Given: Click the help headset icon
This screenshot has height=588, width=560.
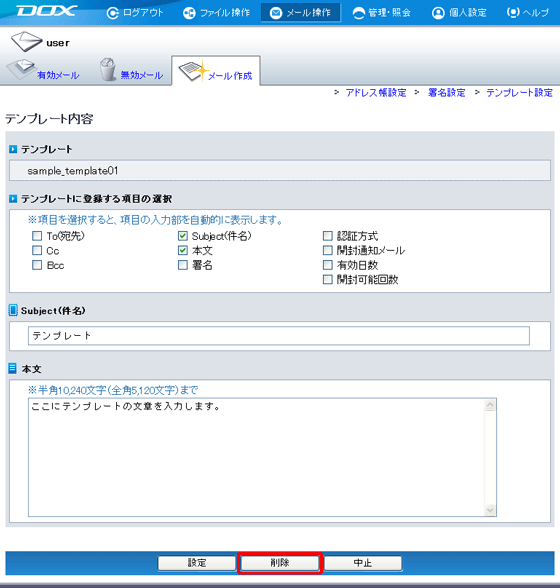Looking at the screenshot, I should (512, 12).
